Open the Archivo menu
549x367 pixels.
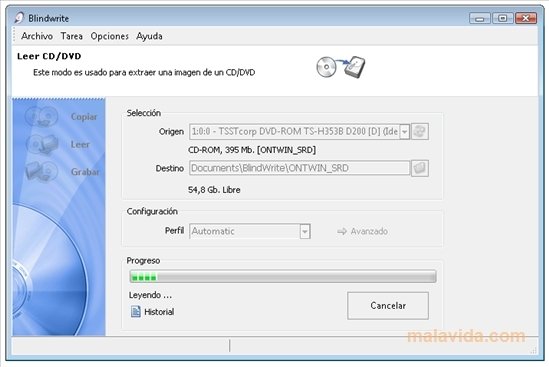[x=37, y=36]
